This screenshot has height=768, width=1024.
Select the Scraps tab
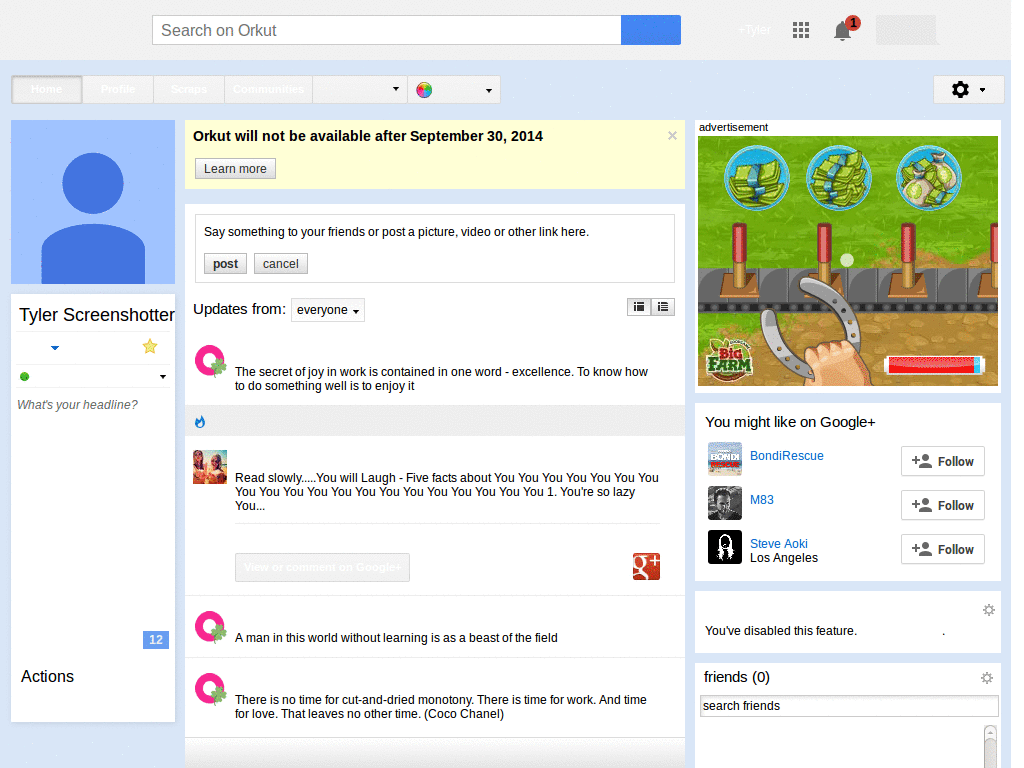pyautogui.click(x=189, y=89)
